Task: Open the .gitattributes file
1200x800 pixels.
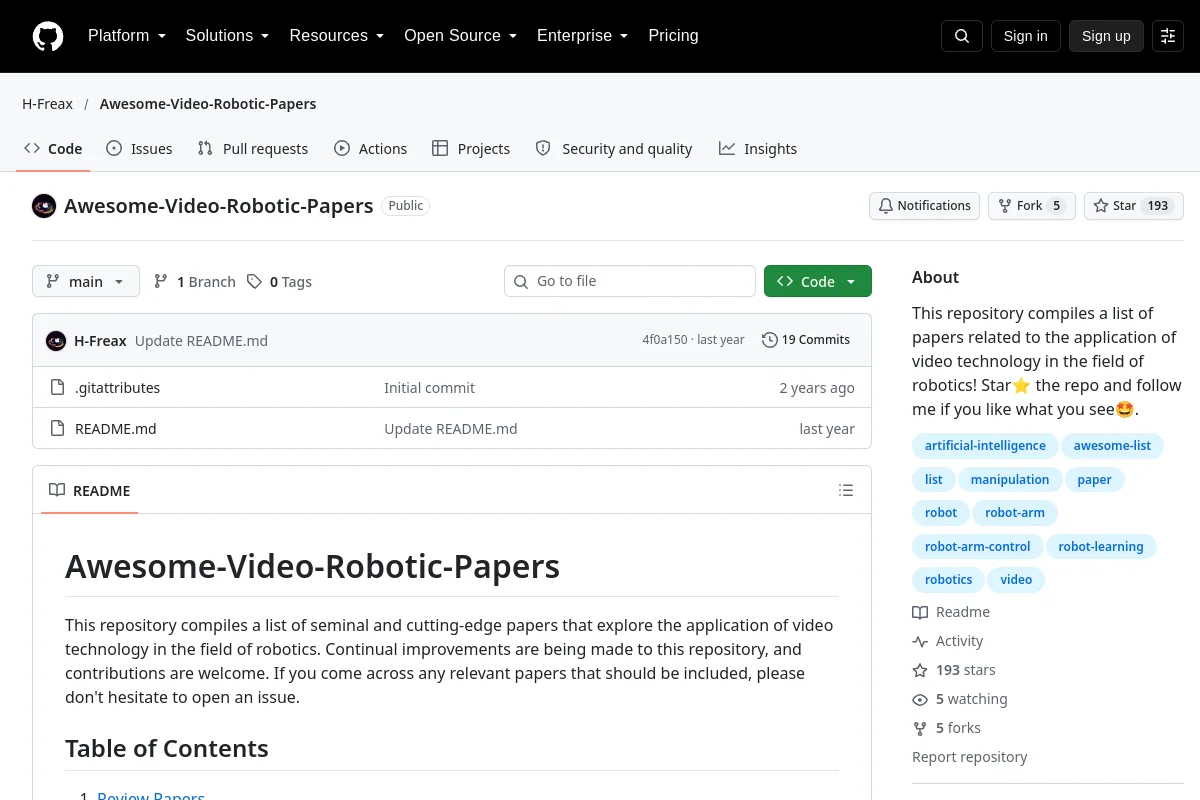Action: 117,388
